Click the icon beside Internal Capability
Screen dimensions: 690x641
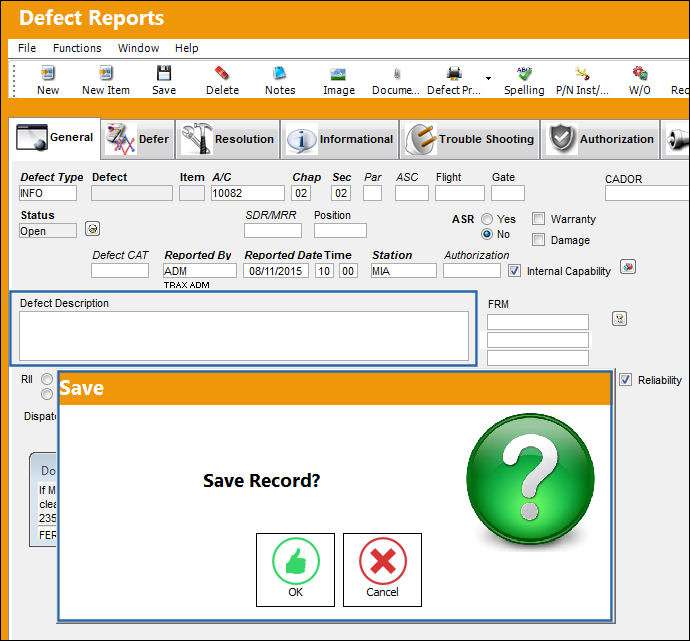628,267
